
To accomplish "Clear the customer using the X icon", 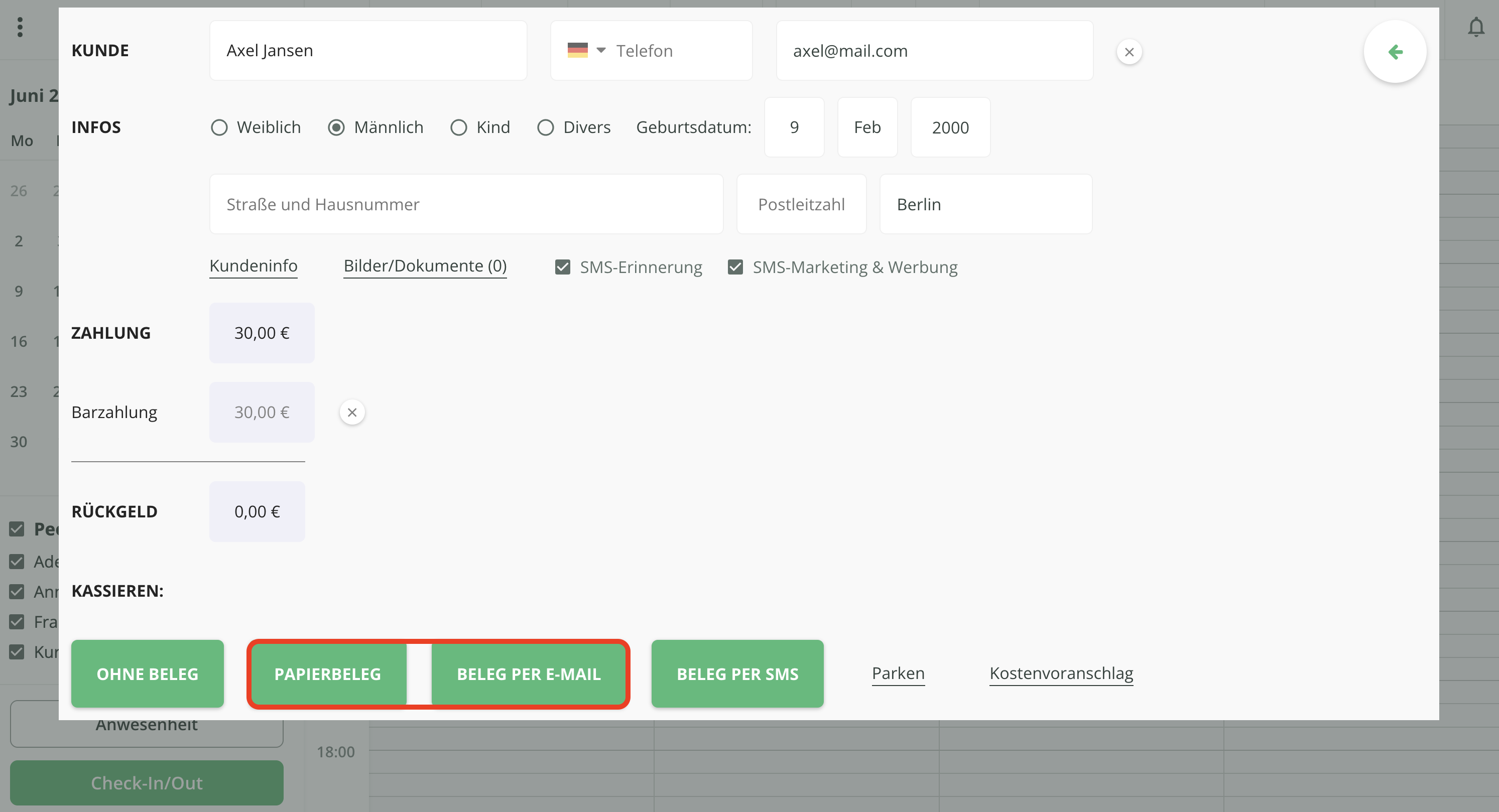I will [x=1129, y=52].
